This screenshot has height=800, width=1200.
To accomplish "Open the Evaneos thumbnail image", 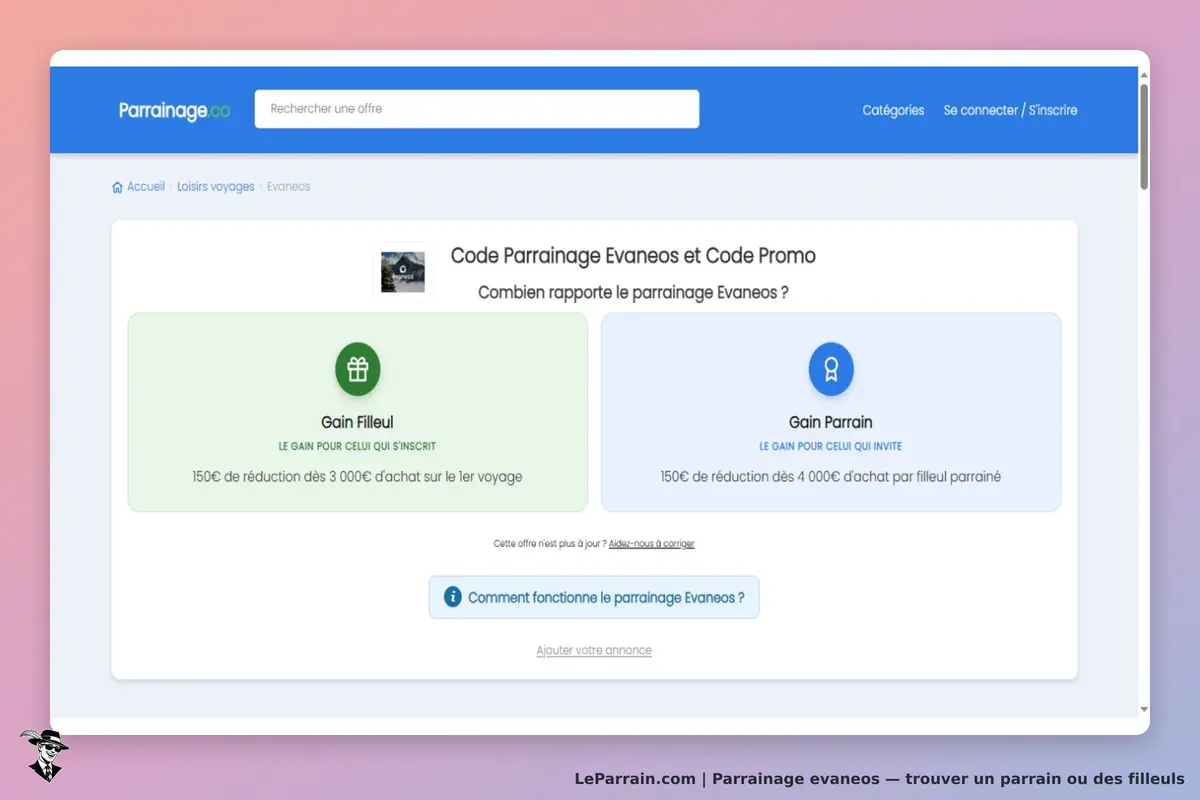I will 403,272.
